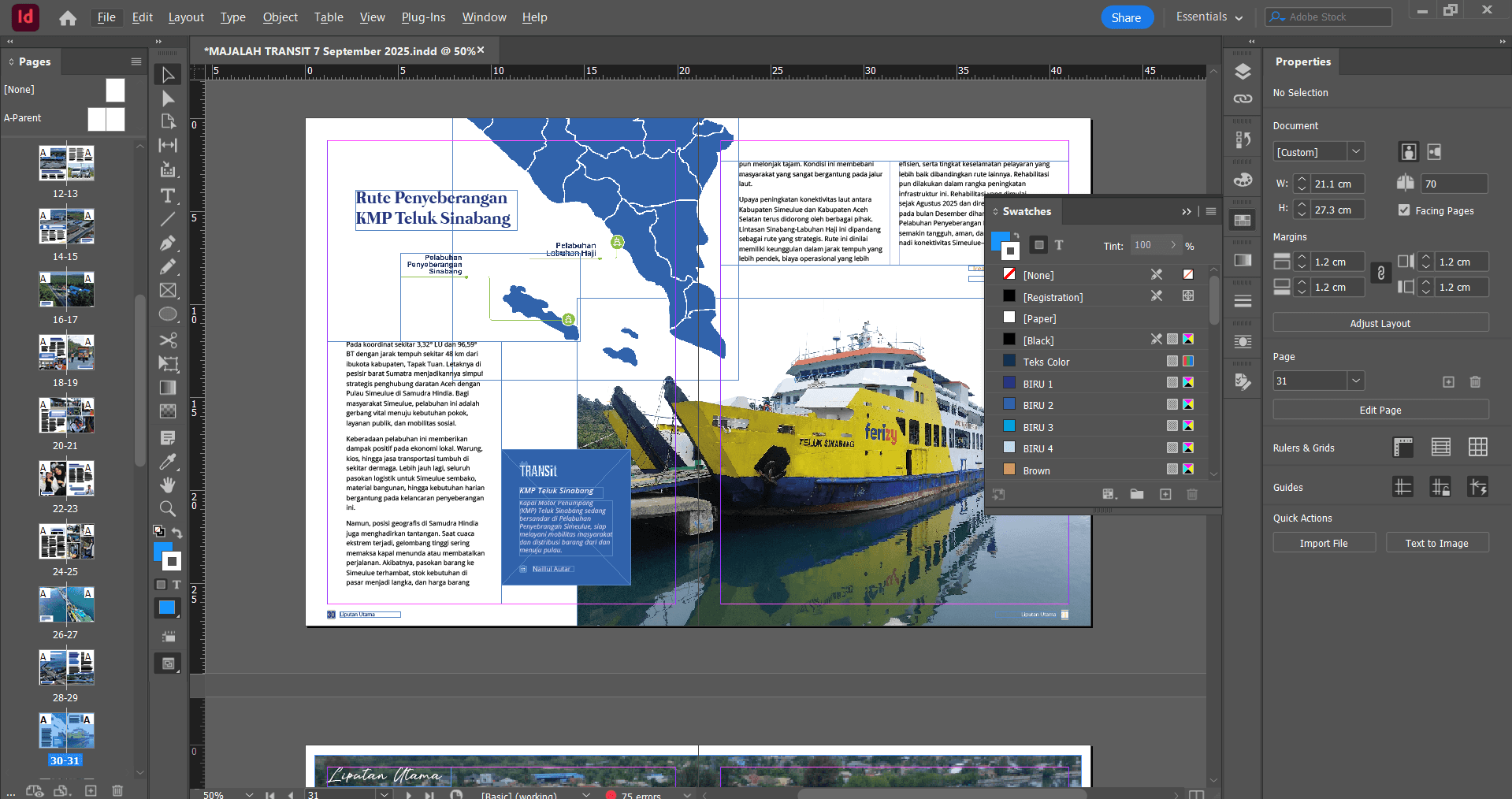Expand the document preset Custom dropdown
Screen dimensions: 1512x799
1356,151
